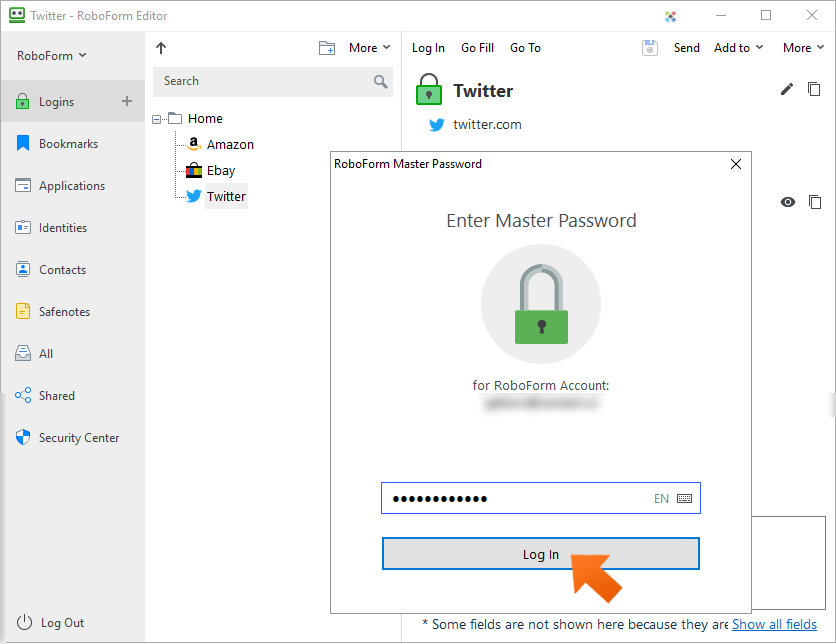Viewport: 836px width, 644px height.
Task: Open the More dropdown in editor toolbar
Action: point(803,48)
